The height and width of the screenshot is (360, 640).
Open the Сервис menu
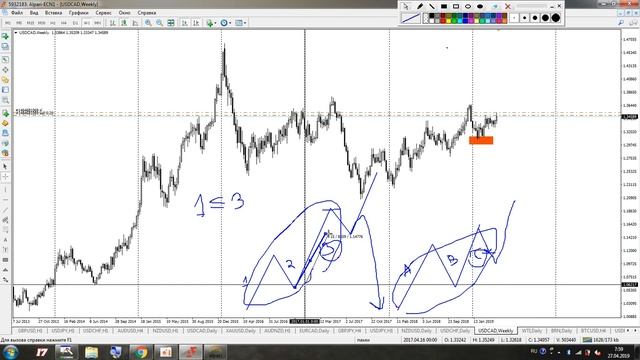pyautogui.click(x=103, y=13)
